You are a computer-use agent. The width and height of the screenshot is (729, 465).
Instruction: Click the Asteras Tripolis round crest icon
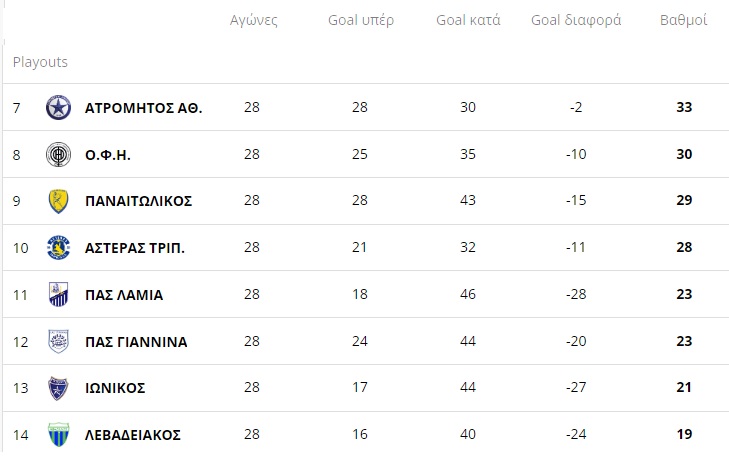(x=59, y=247)
